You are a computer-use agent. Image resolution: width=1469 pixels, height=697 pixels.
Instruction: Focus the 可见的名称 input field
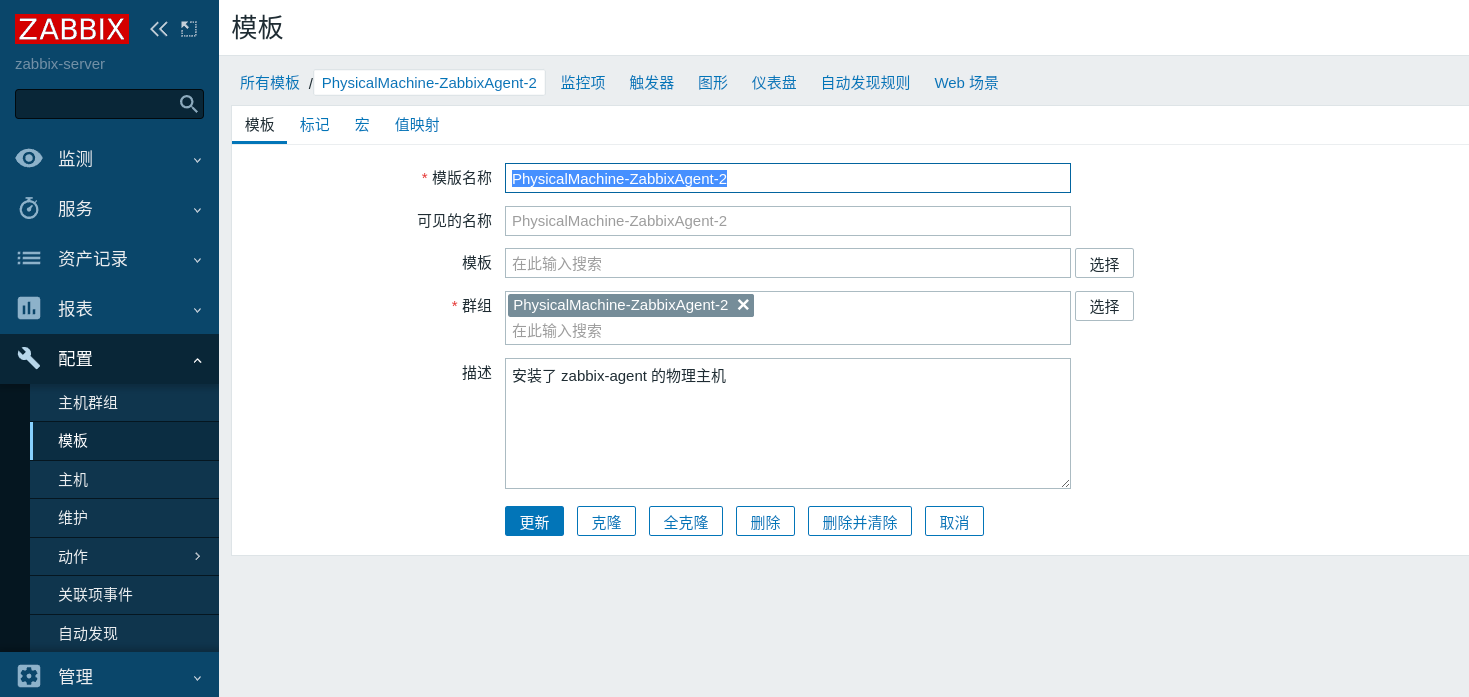[x=788, y=221]
